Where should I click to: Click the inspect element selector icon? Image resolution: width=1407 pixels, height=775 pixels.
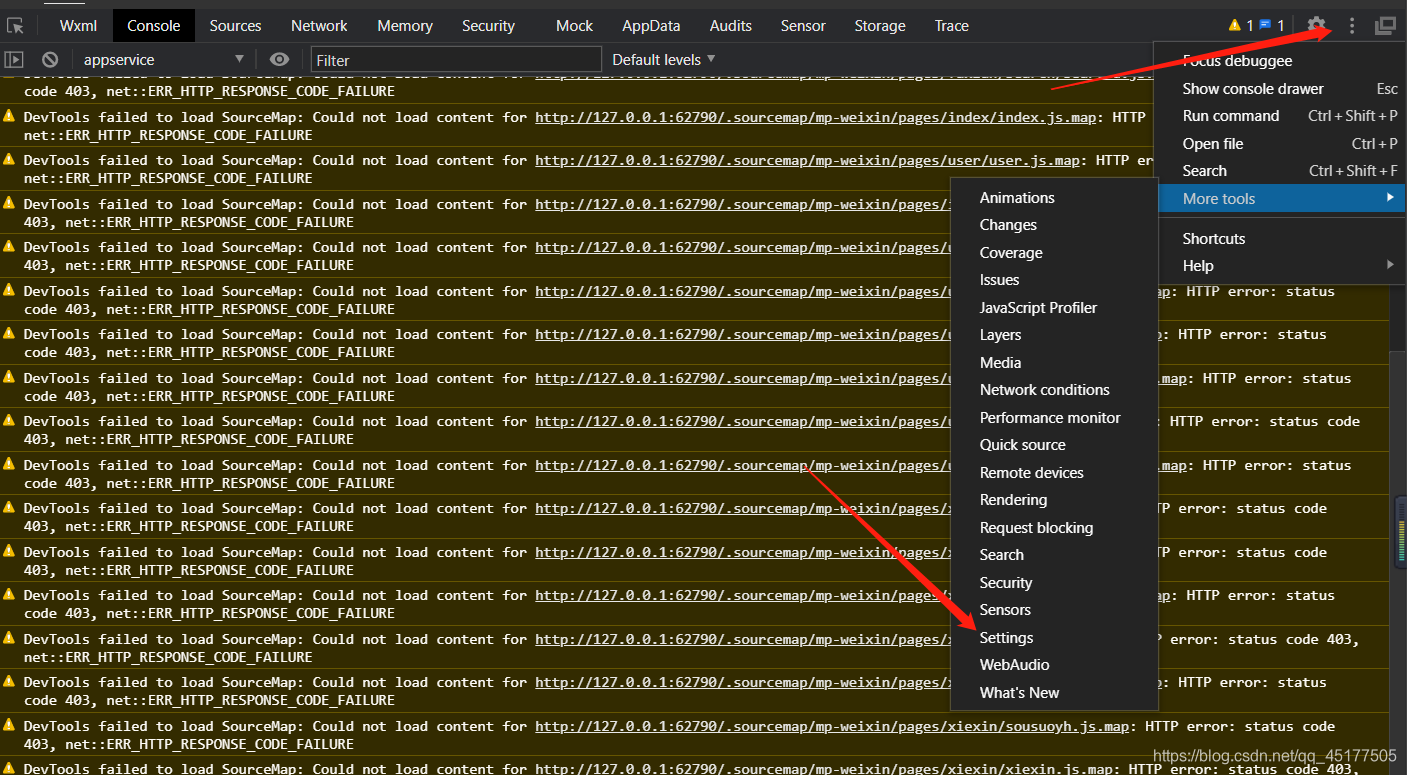point(15,26)
